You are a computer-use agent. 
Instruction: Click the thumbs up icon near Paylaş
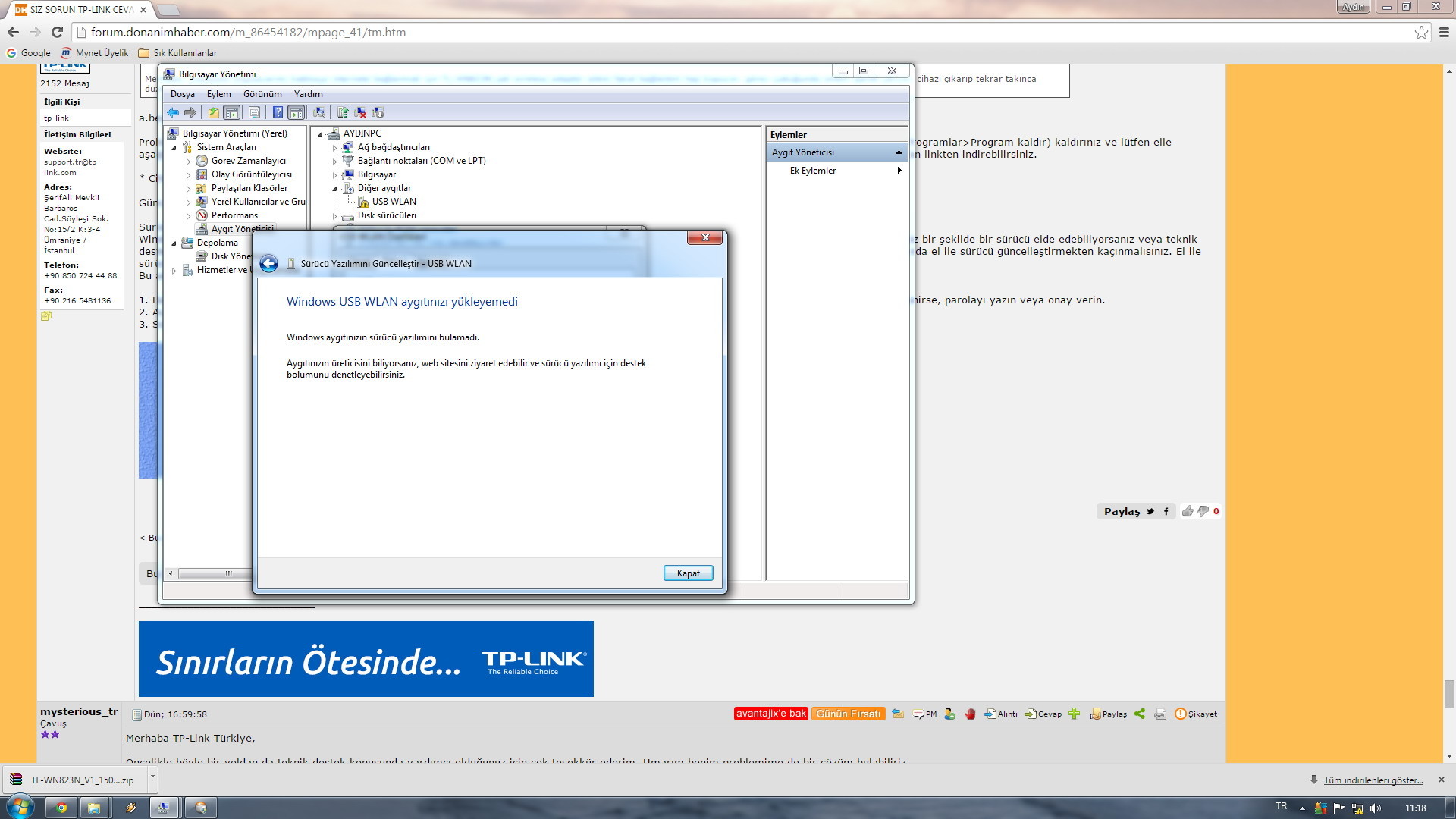1188,511
